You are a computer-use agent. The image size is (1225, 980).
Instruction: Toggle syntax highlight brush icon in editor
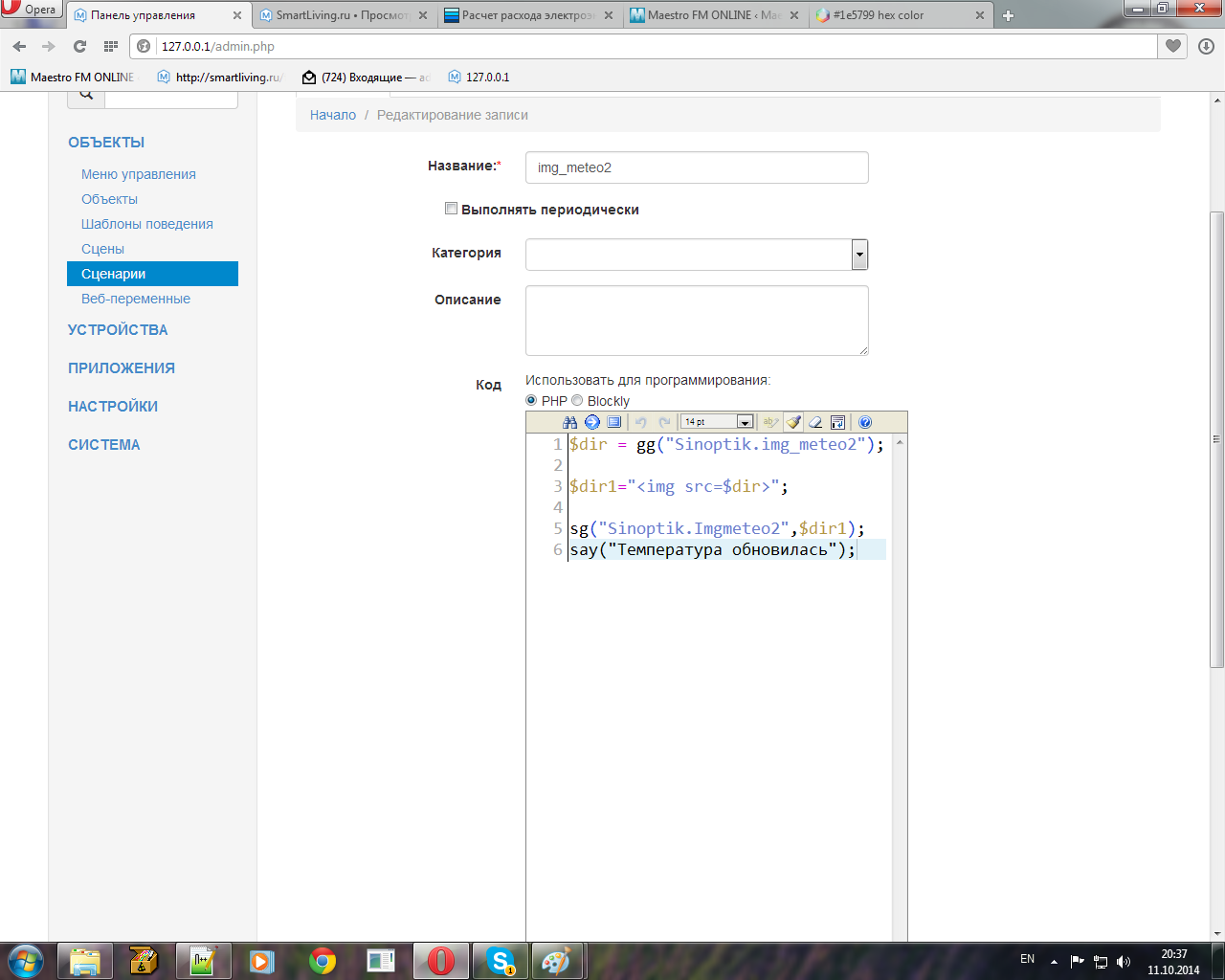point(793,422)
